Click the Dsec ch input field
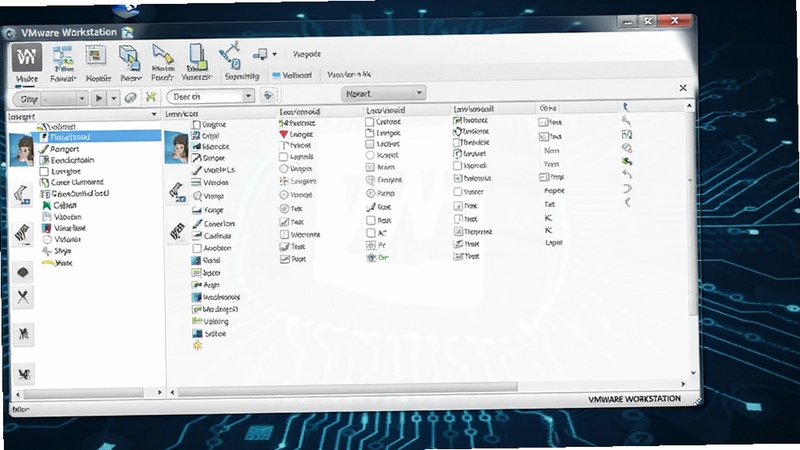800x450 pixels. pyautogui.click(x=205, y=96)
